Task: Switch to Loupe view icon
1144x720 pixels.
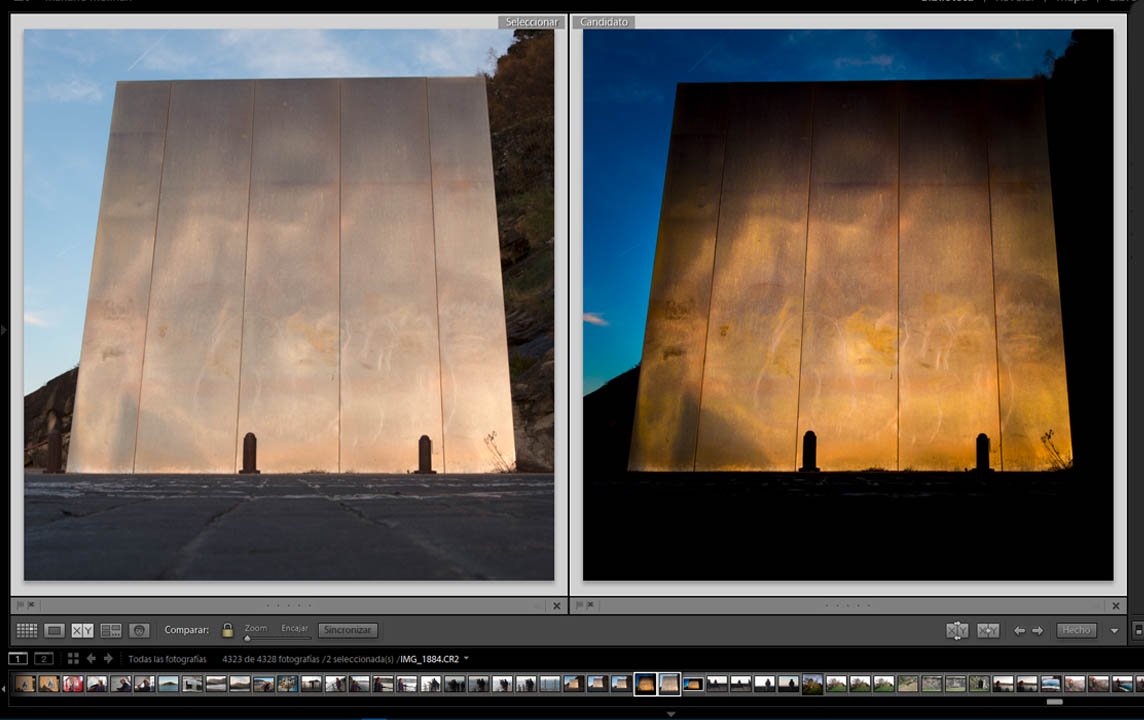Action: tap(55, 630)
